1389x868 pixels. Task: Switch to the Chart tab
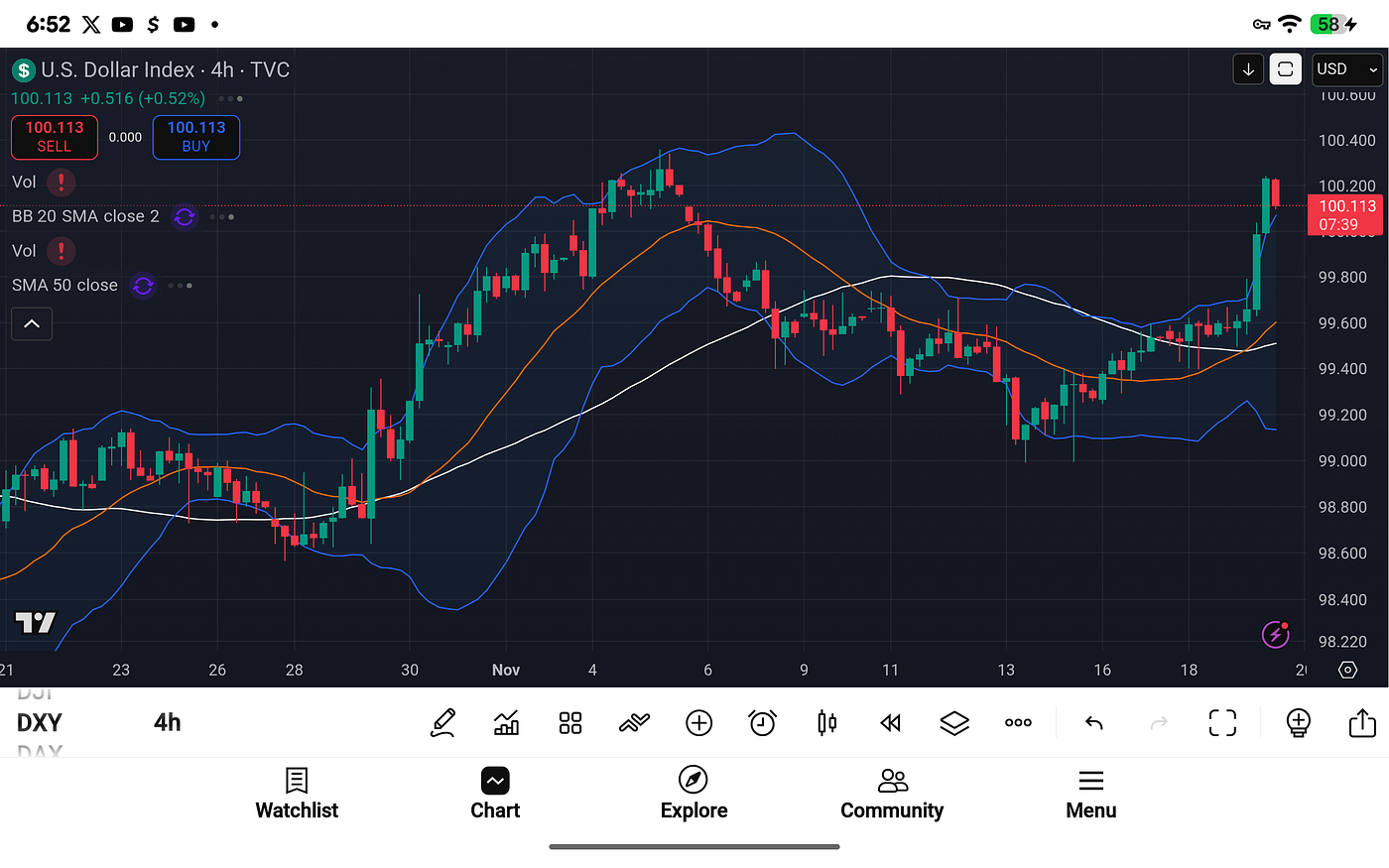pos(495,794)
